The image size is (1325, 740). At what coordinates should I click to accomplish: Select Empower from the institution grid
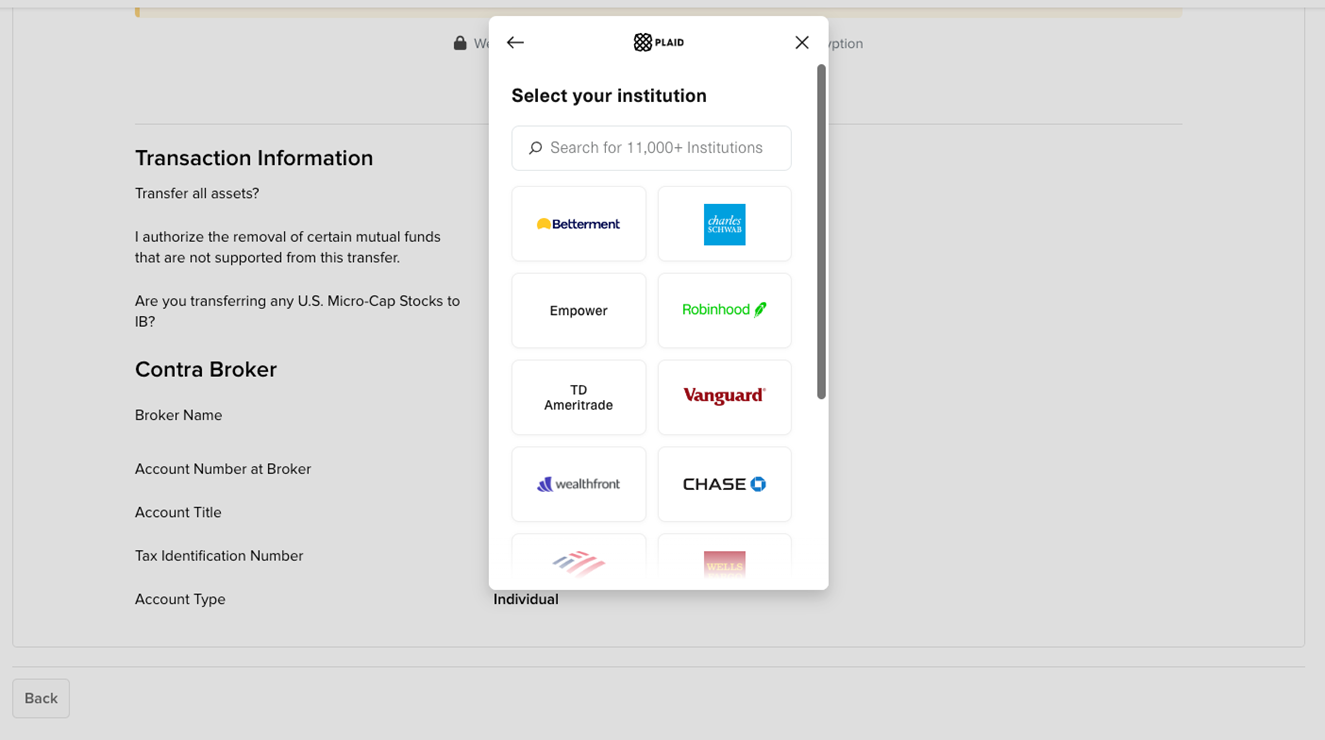578,310
